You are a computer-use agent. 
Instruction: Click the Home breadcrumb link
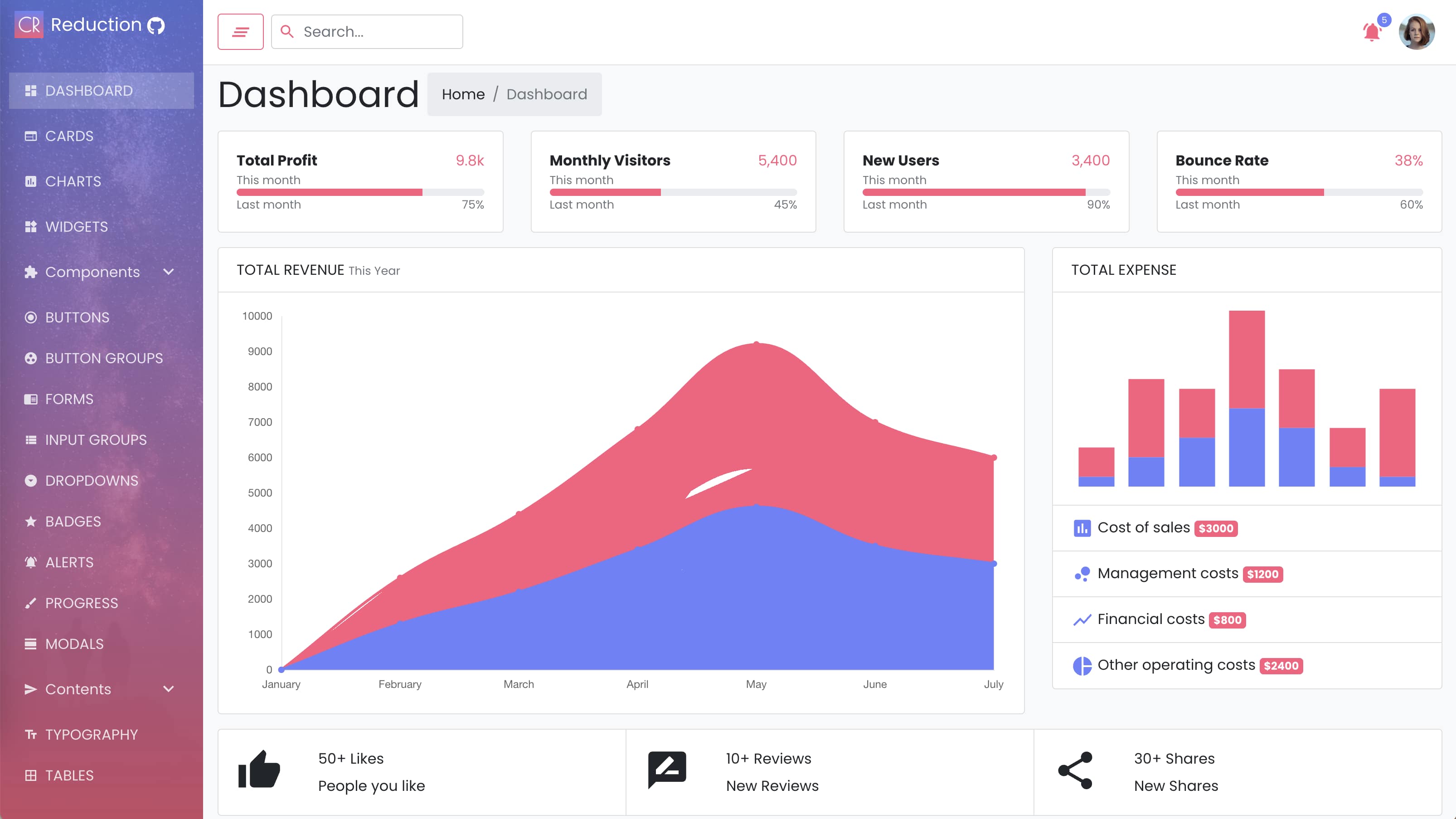click(x=463, y=94)
